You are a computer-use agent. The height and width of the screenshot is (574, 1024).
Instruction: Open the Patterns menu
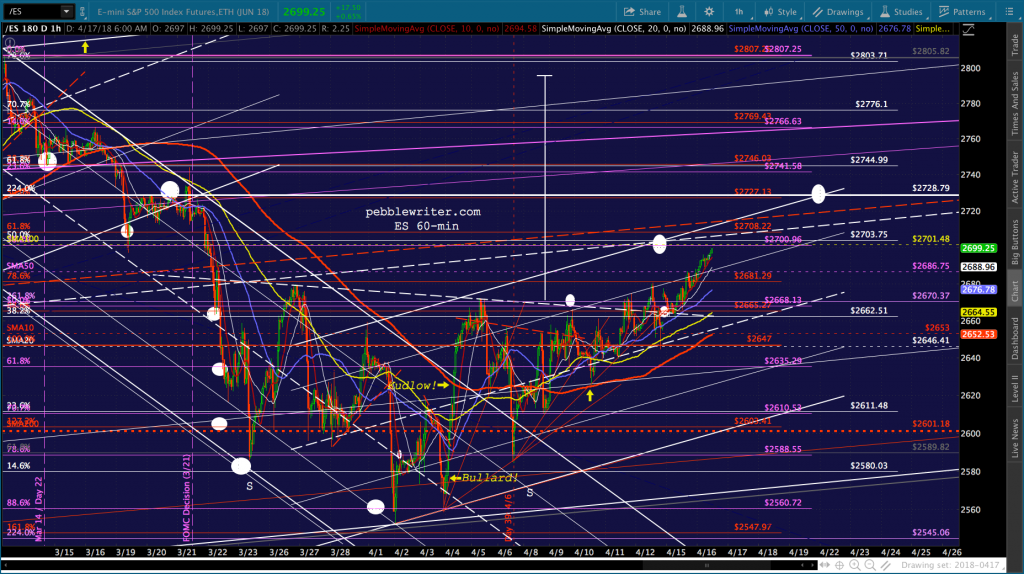tap(962, 12)
